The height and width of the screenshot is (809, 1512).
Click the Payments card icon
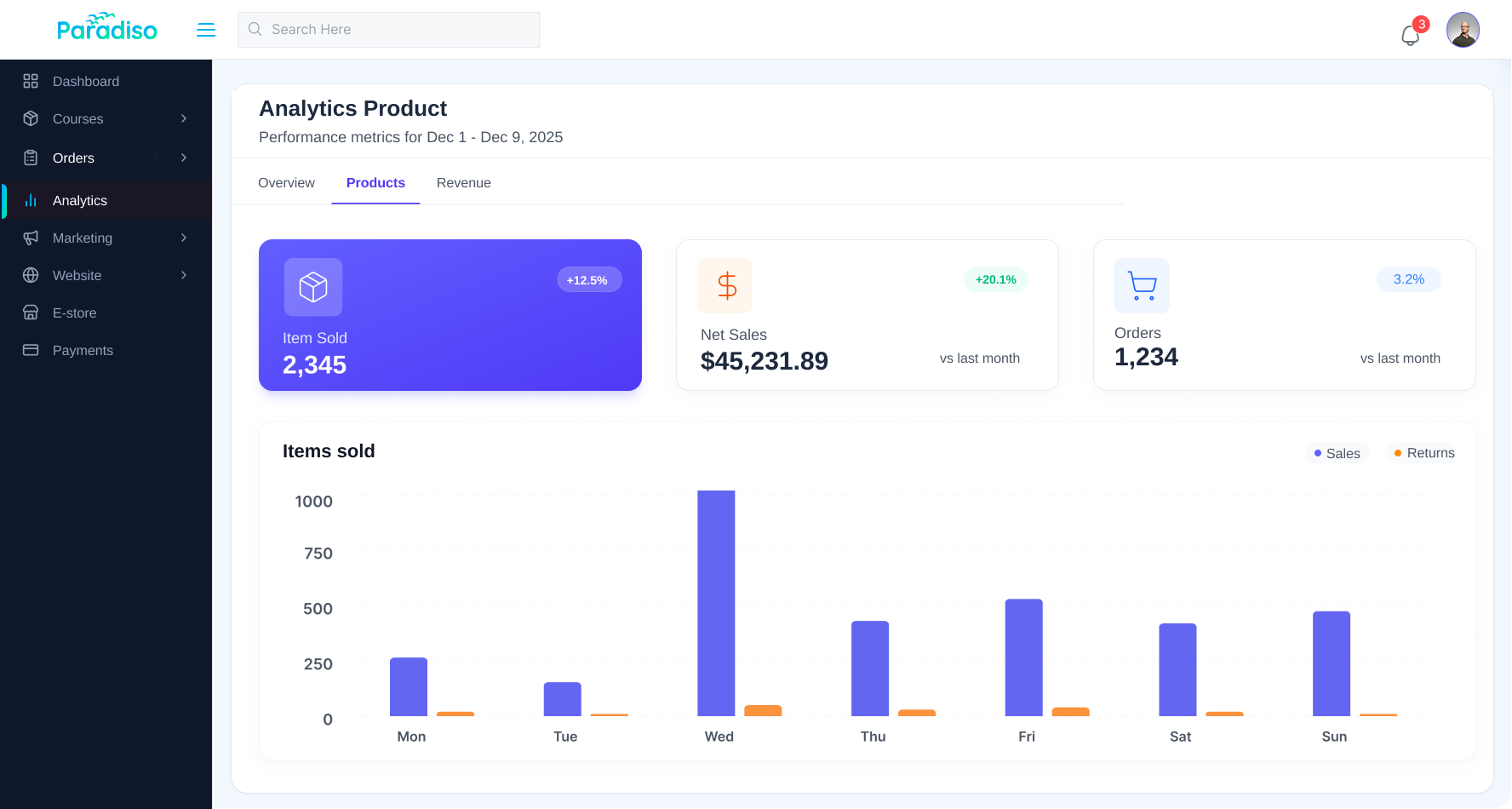point(31,350)
